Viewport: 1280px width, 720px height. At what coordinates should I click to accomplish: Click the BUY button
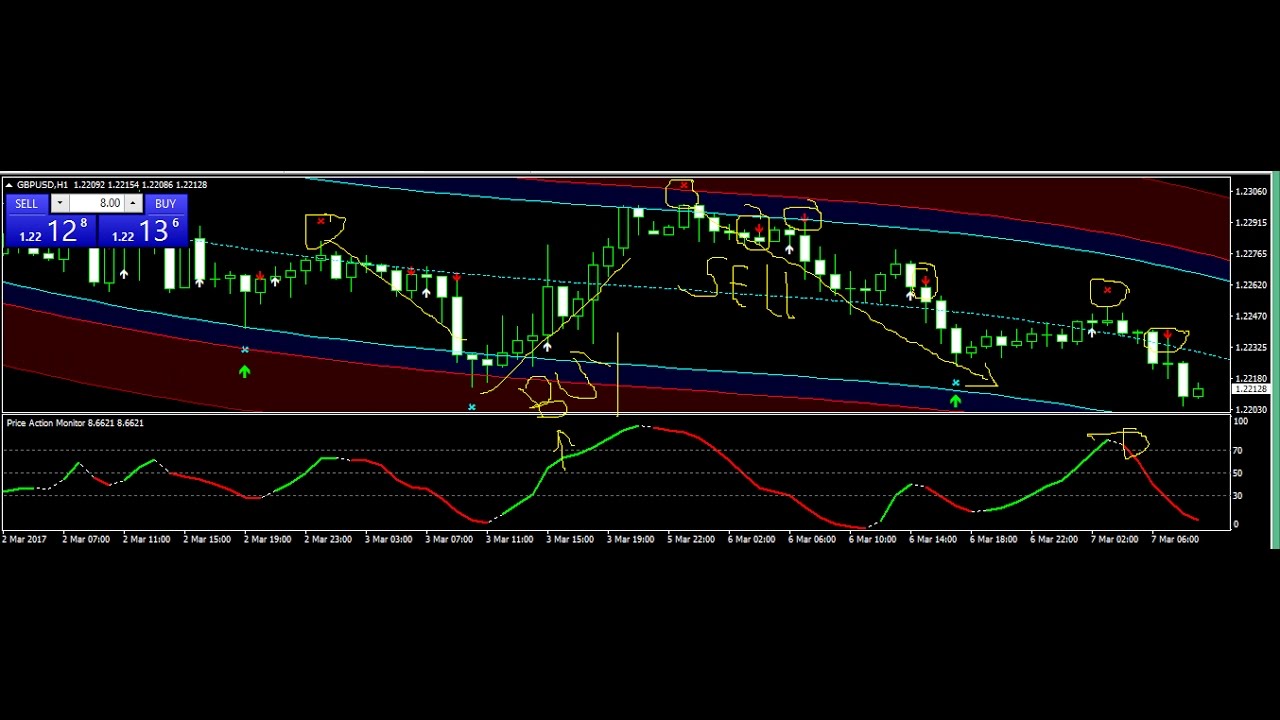click(x=165, y=204)
